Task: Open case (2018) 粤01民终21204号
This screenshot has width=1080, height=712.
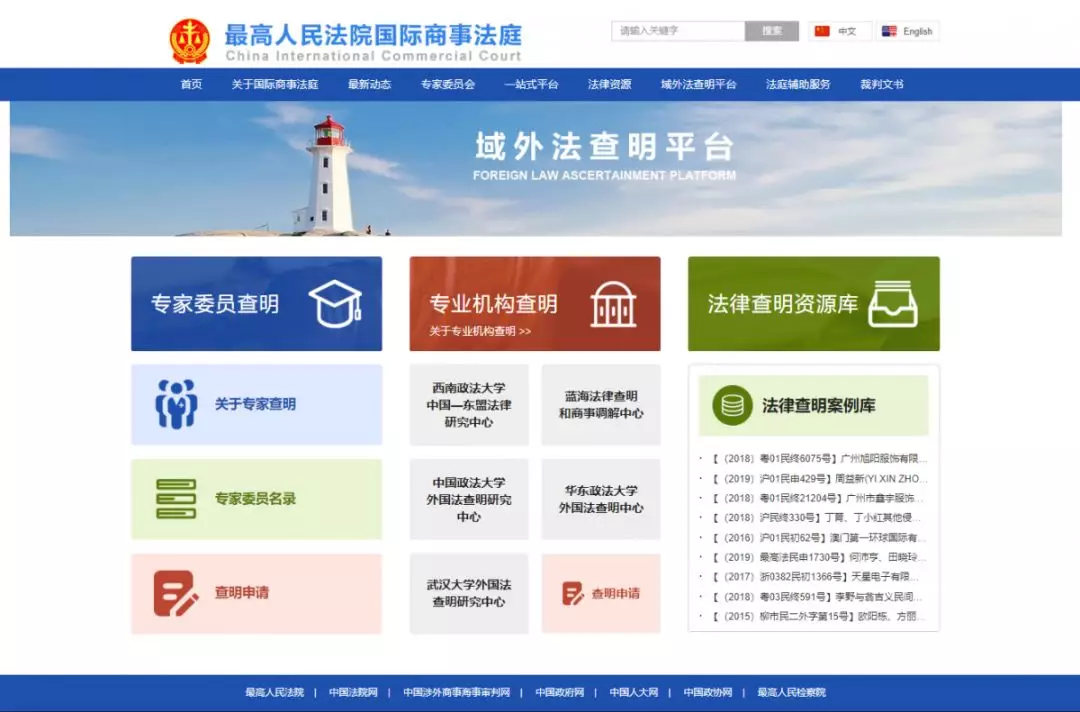Action: [820, 498]
